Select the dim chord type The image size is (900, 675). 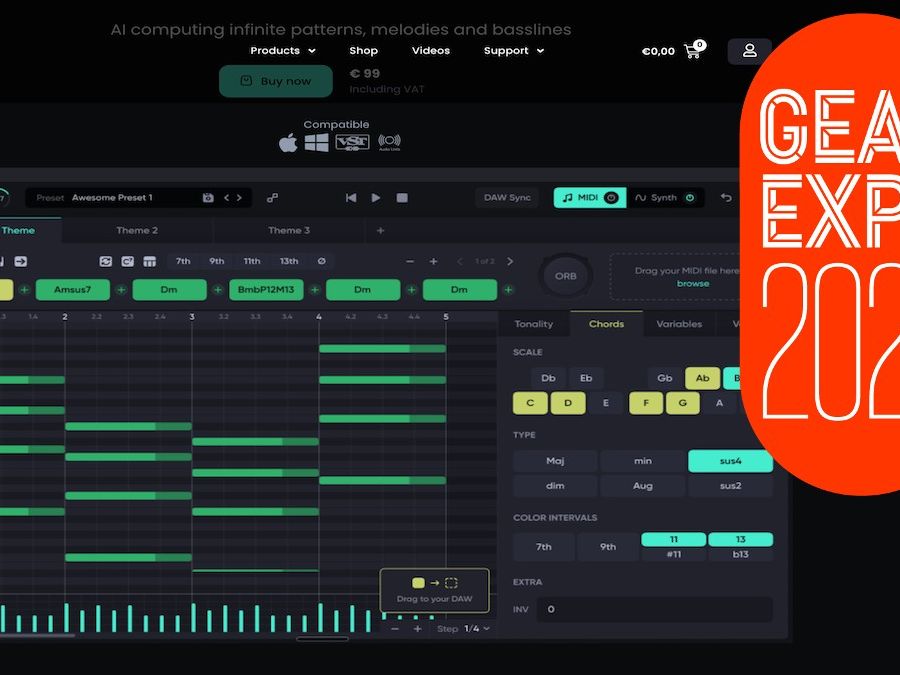(555, 486)
